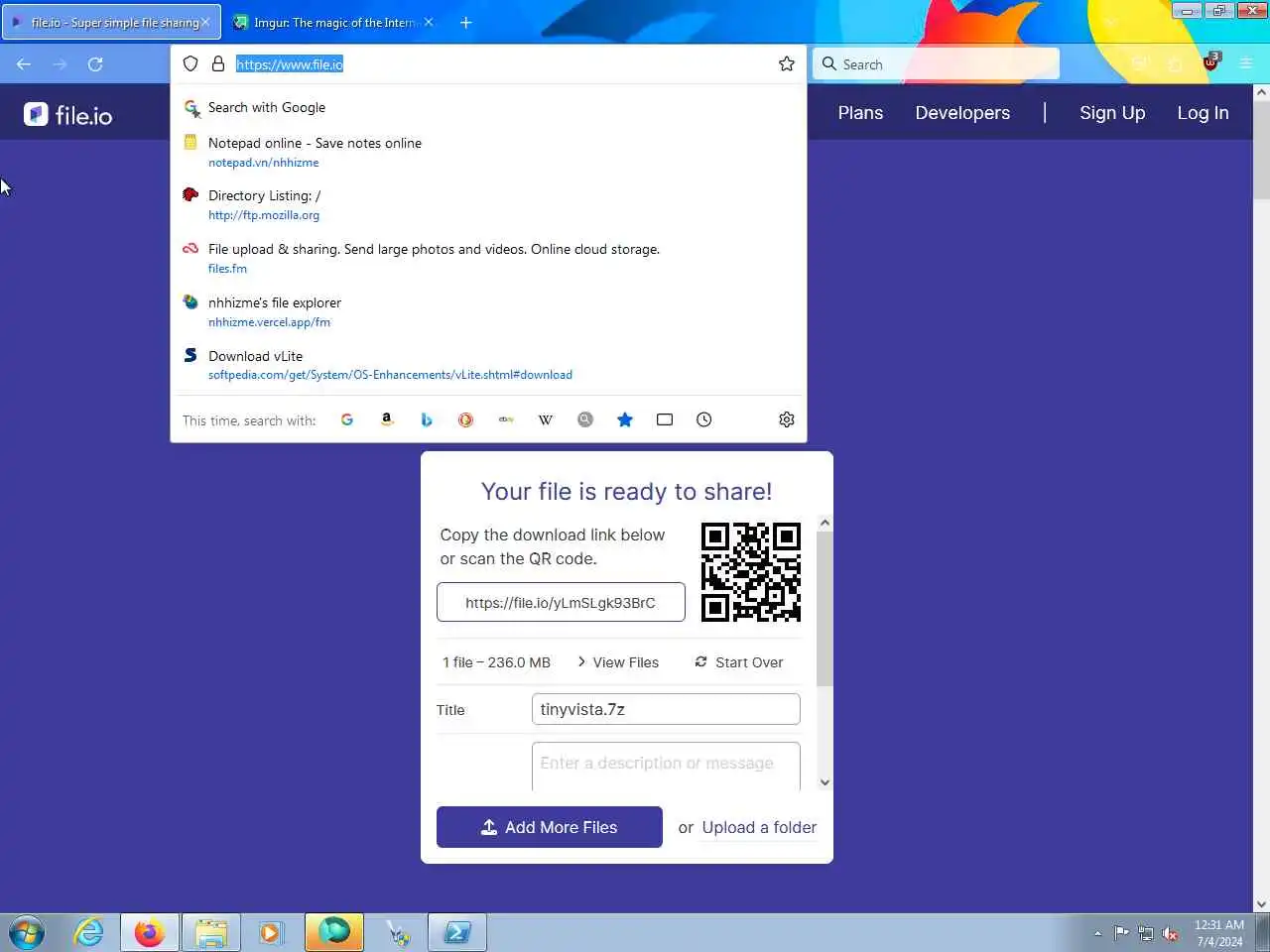This screenshot has height=952, width=1270.
Task: Click Add More Files button
Action: (550, 827)
